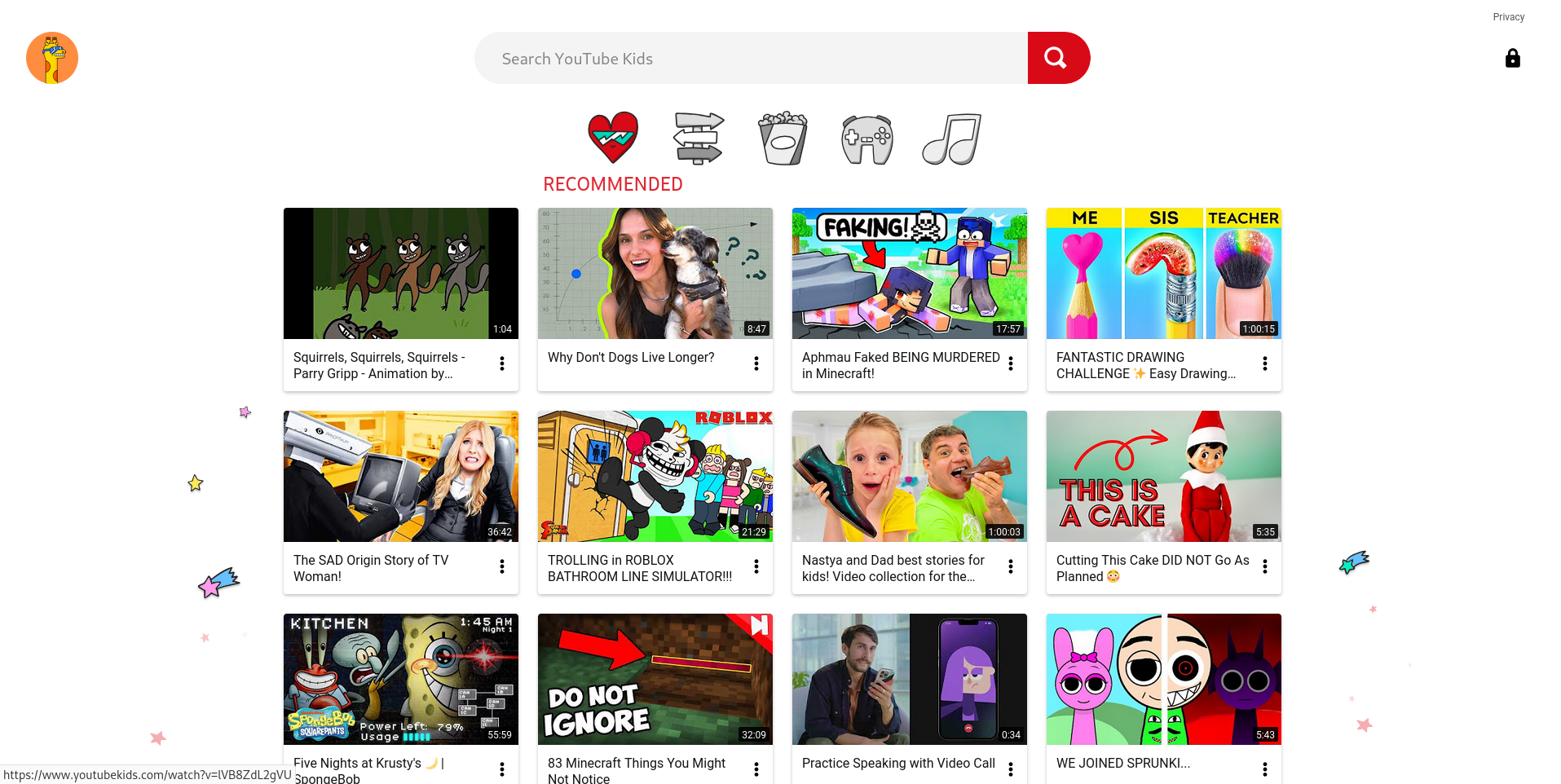Play the video call practice thumbnail
The width and height of the screenshot is (1561, 784).
pyautogui.click(x=910, y=679)
